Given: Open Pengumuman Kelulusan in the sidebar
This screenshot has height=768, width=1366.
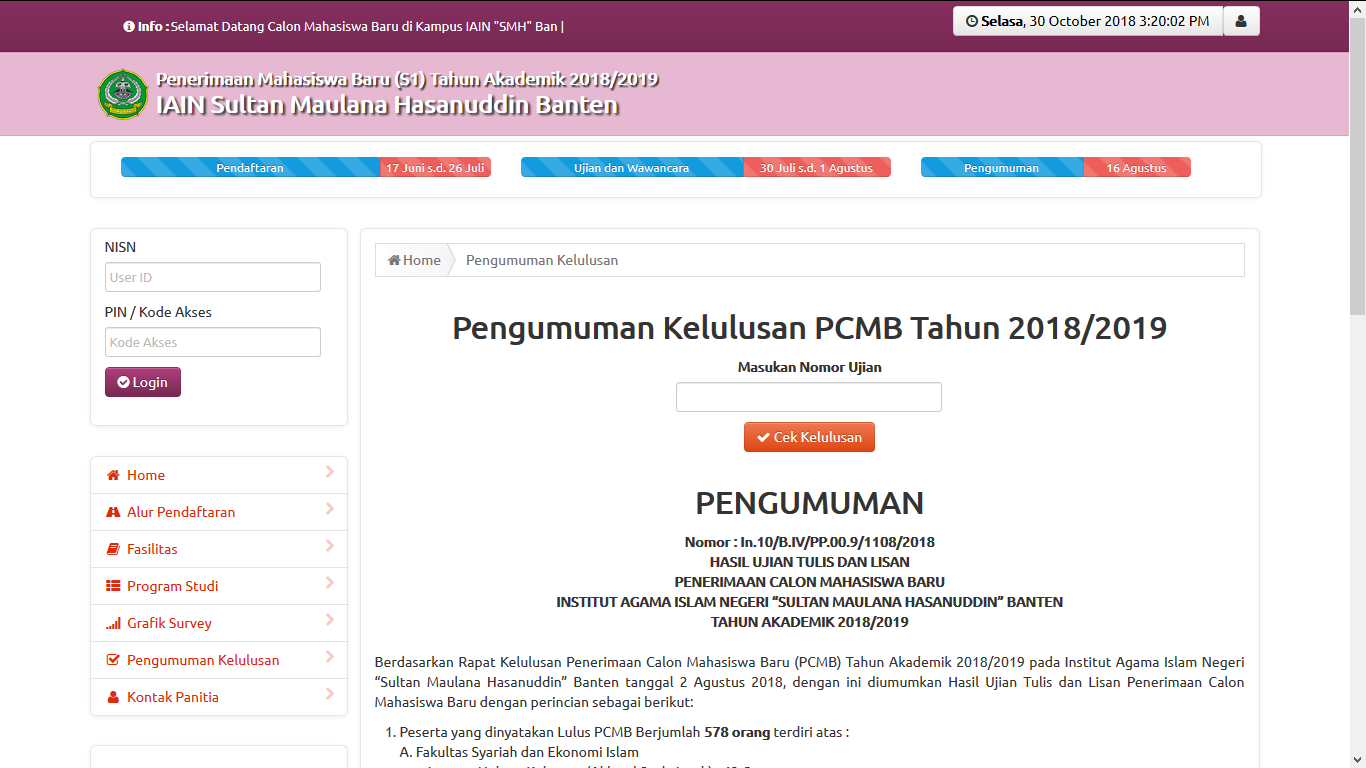Looking at the screenshot, I should (219, 660).
